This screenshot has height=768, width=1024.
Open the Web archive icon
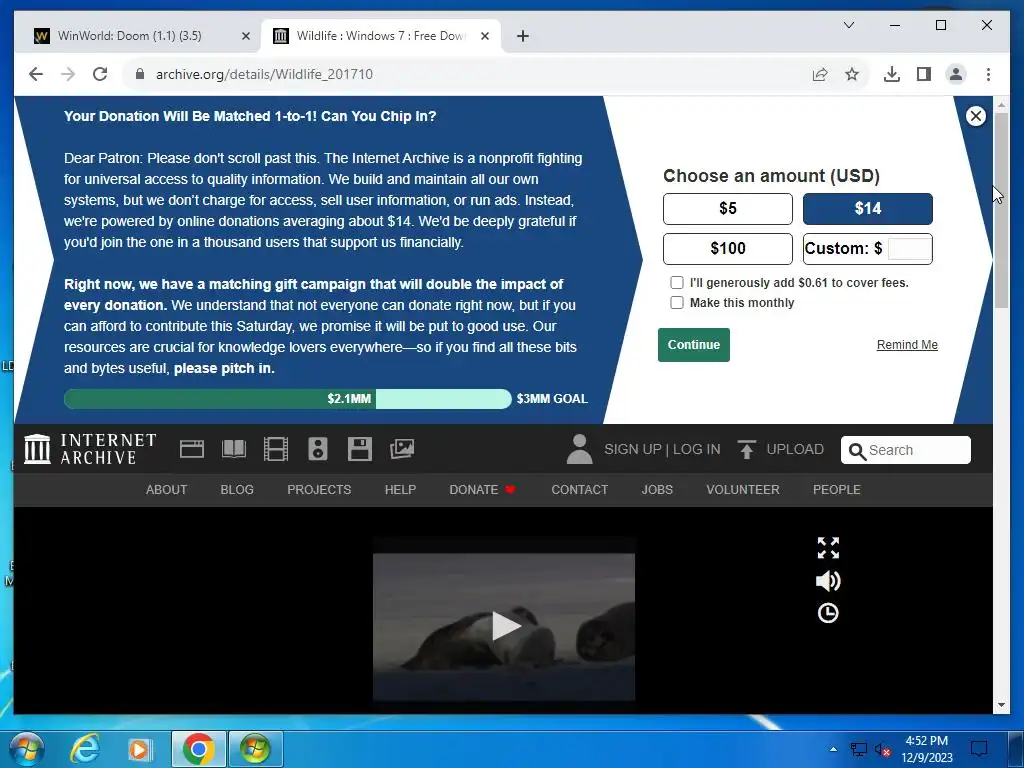tap(192, 449)
